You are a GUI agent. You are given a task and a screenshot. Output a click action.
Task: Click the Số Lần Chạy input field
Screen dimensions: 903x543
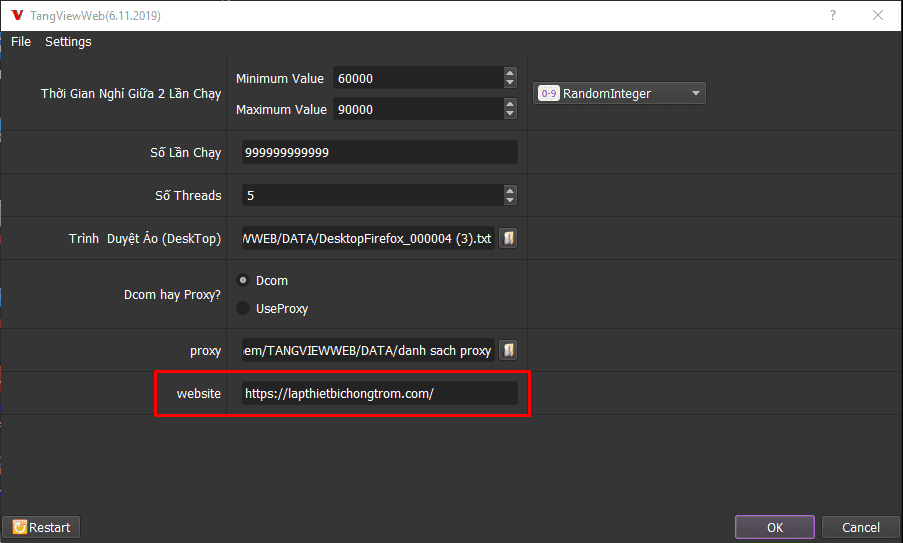click(x=379, y=153)
